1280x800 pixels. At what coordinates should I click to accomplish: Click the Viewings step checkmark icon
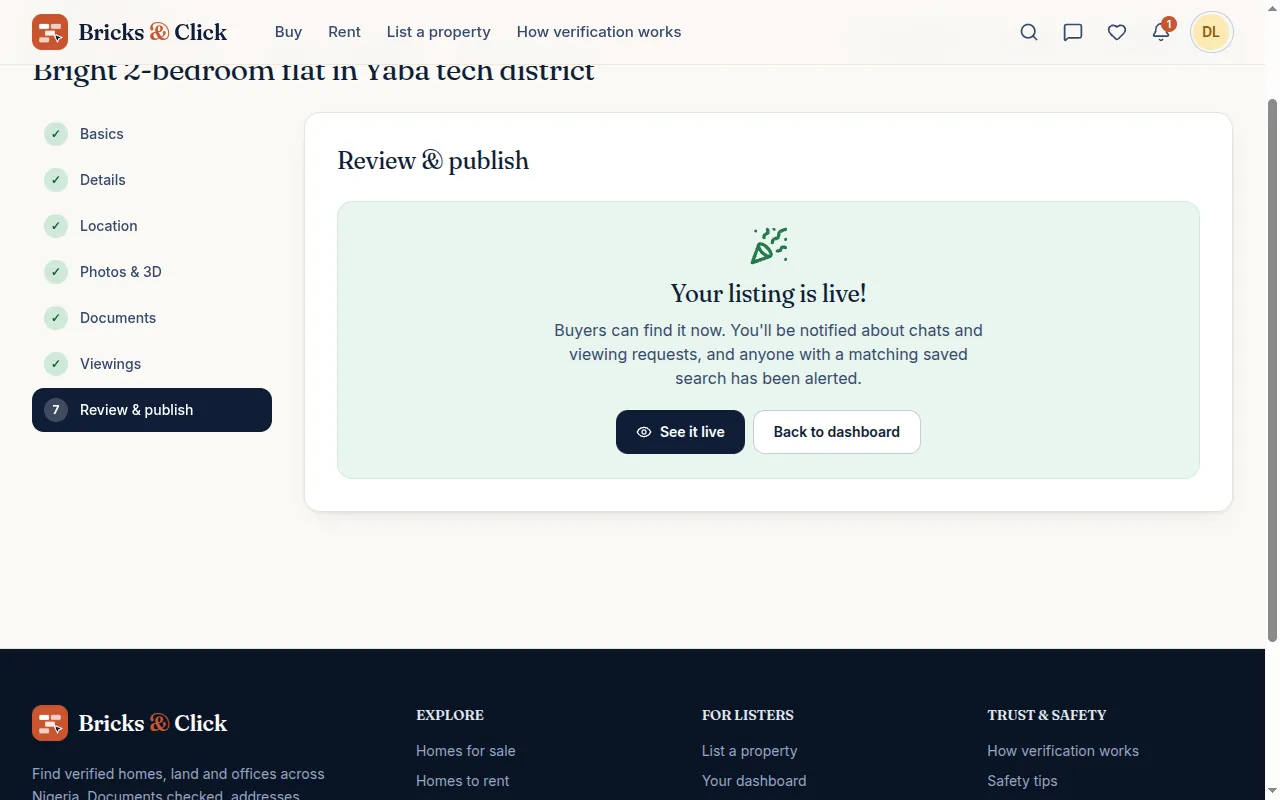56,364
